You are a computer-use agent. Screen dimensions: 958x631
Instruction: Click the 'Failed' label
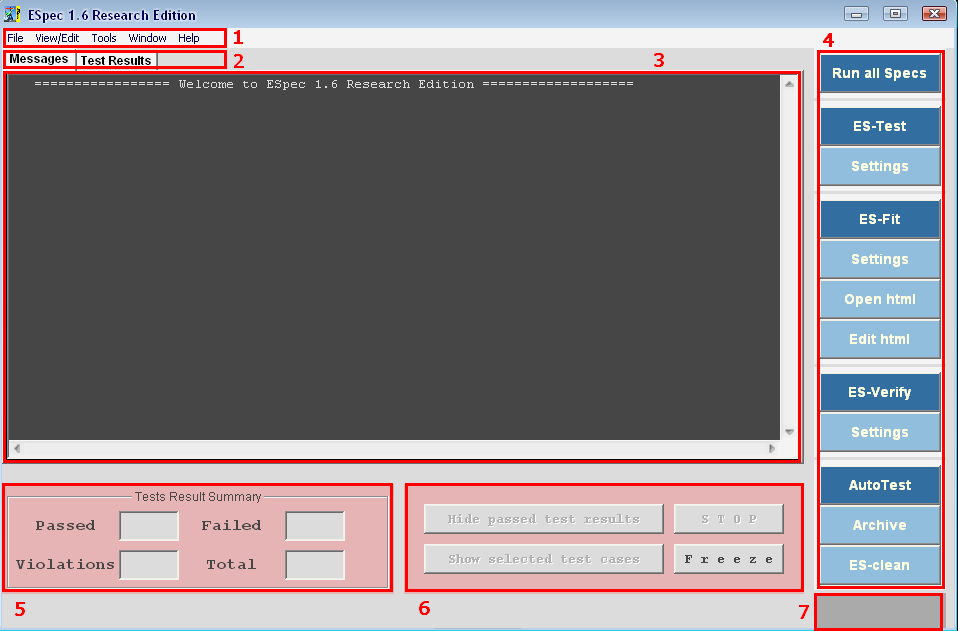(x=231, y=525)
